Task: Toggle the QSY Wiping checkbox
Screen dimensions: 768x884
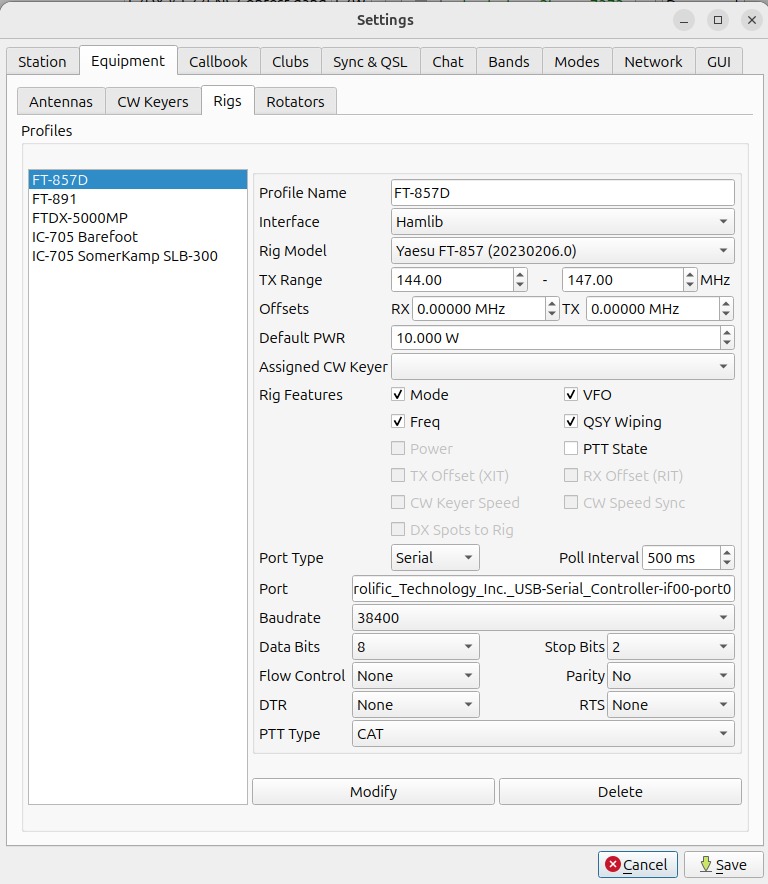Action: coord(571,422)
